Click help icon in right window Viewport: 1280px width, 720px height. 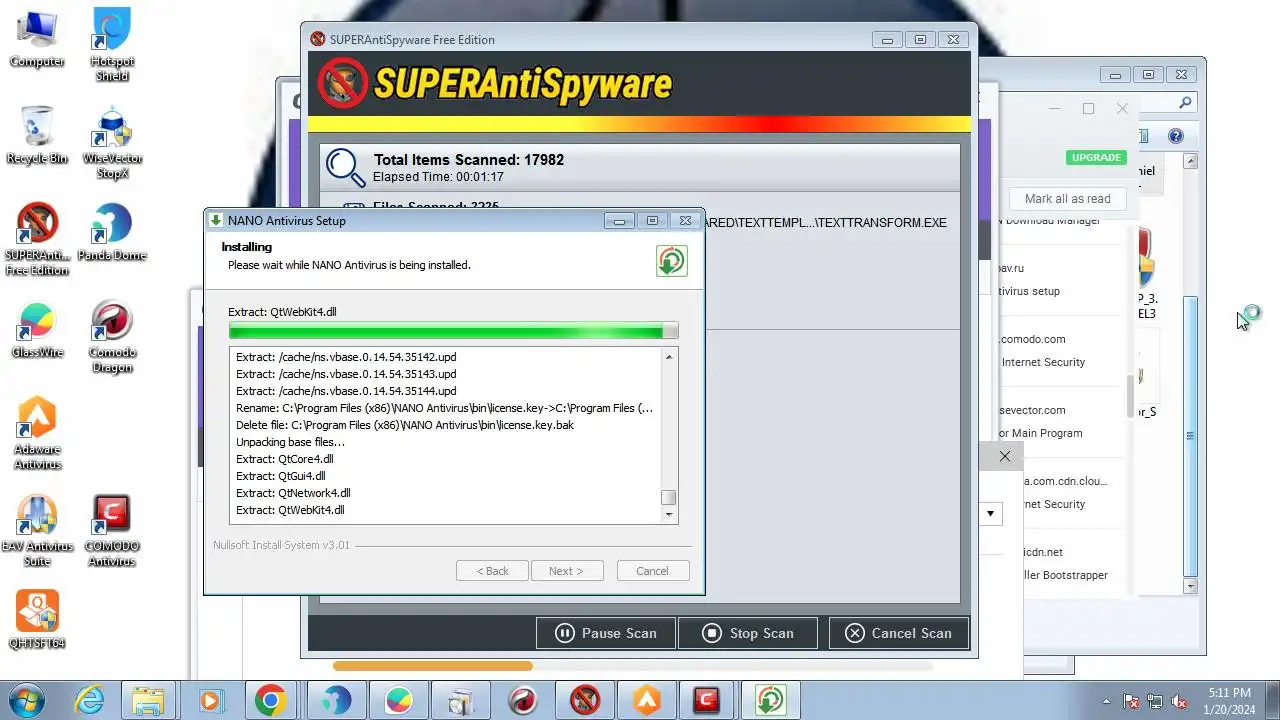coord(1176,136)
